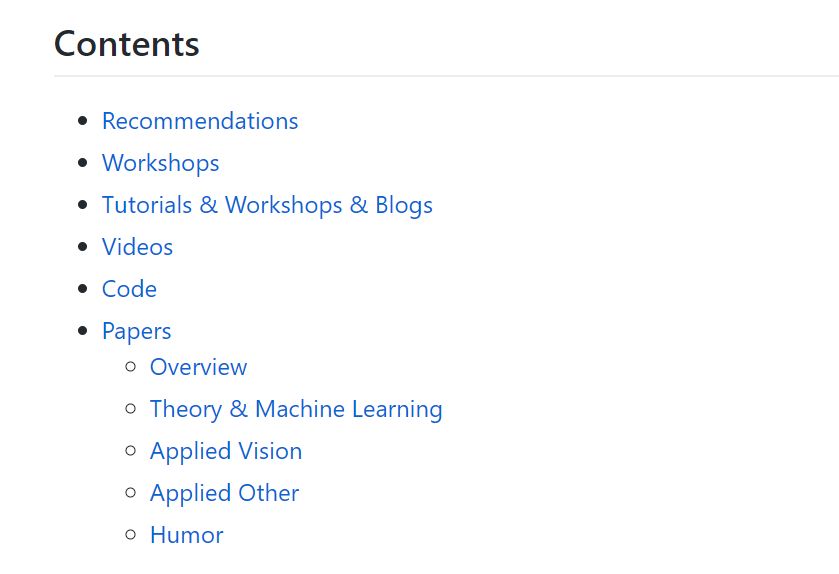The width and height of the screenshot is (839, 574).
Task: Select the Papers link
Action: tap(136, 331)
